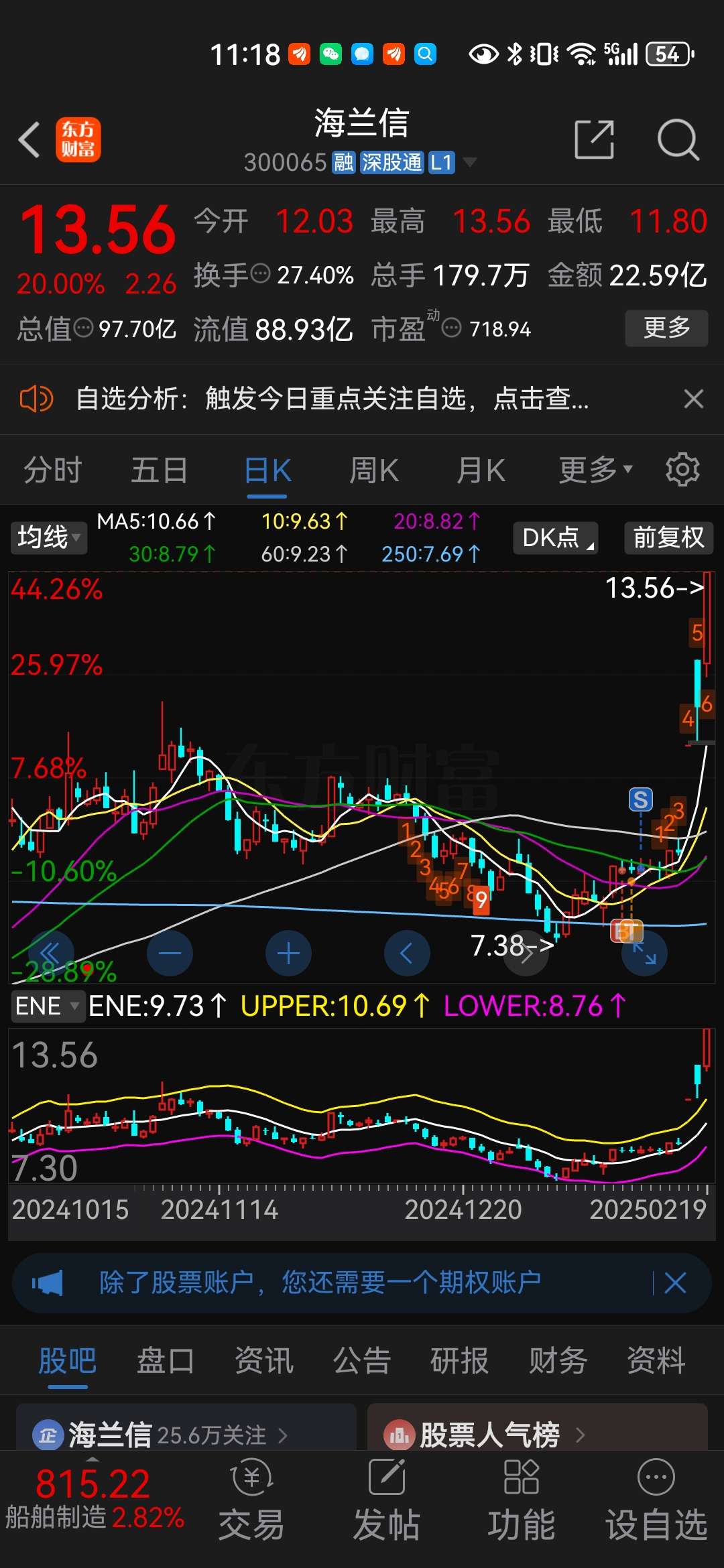Screen dimensions: 724x1568
Task: Switch to 周K tab
Action: pyautogui.click(x=374, y=470)
